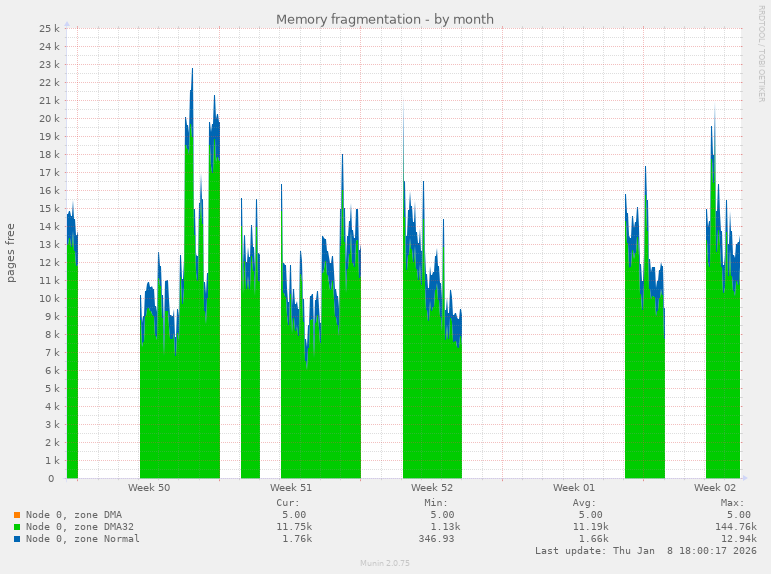Click the 5 k y-axis tick label
Image resolution: width=771 pixels, height=574 pixels.
[52, 389]
